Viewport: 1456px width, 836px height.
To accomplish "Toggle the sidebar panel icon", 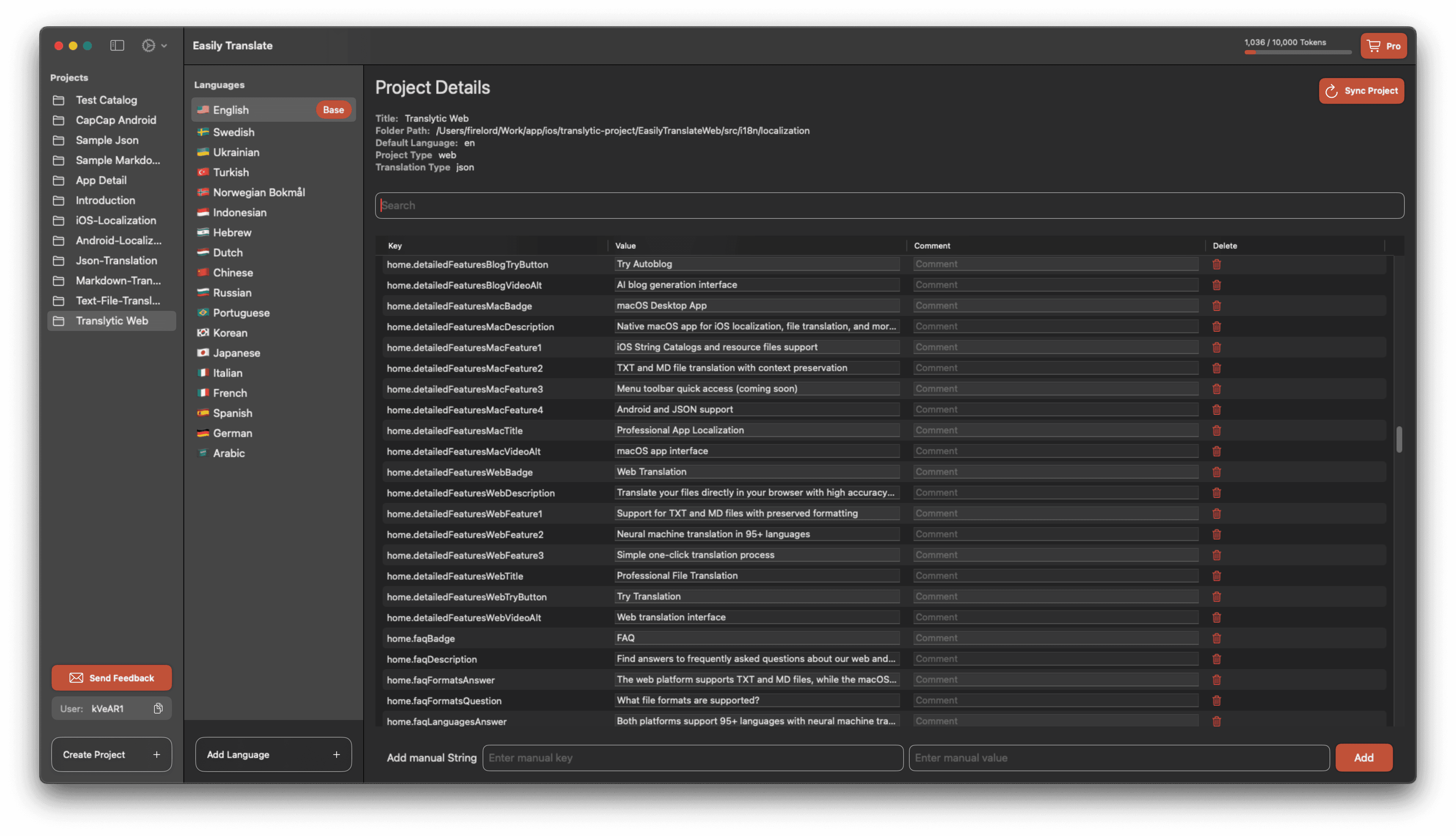I will click(117, 45).
